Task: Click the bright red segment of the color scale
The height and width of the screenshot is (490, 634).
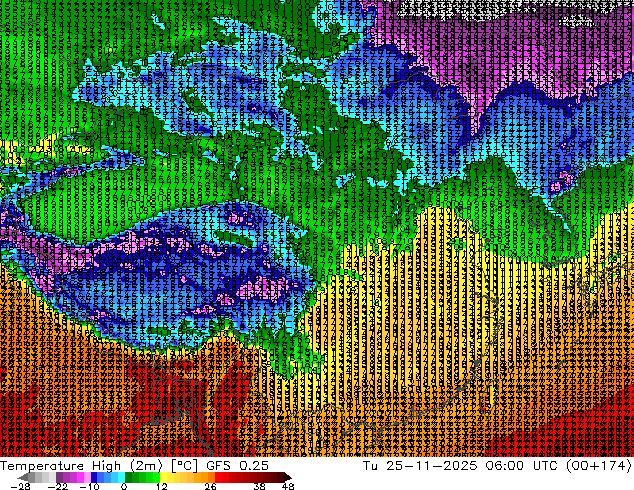Action: pyautogui.click(x=222, y=477)
